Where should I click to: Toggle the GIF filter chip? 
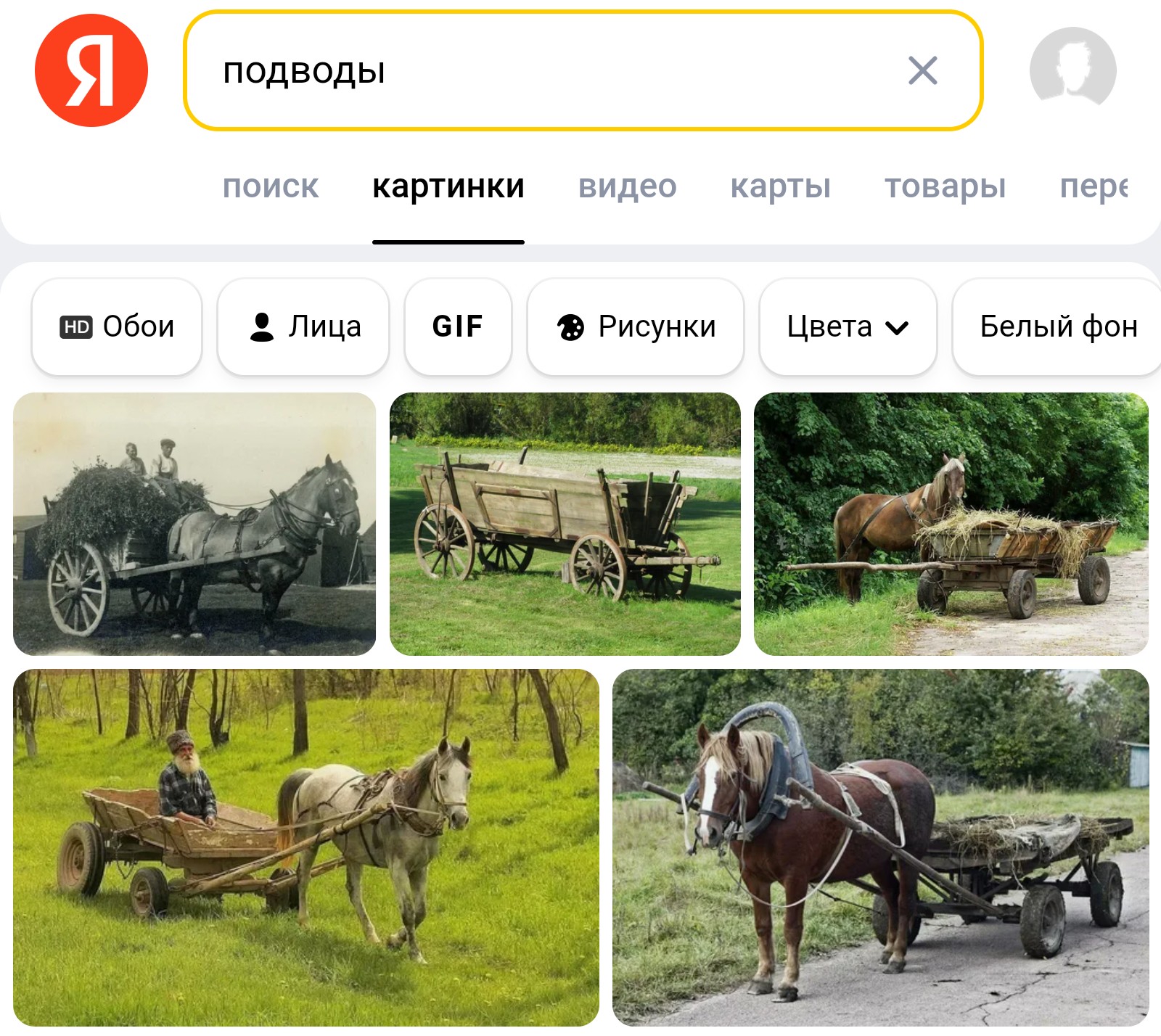(458, 326)
